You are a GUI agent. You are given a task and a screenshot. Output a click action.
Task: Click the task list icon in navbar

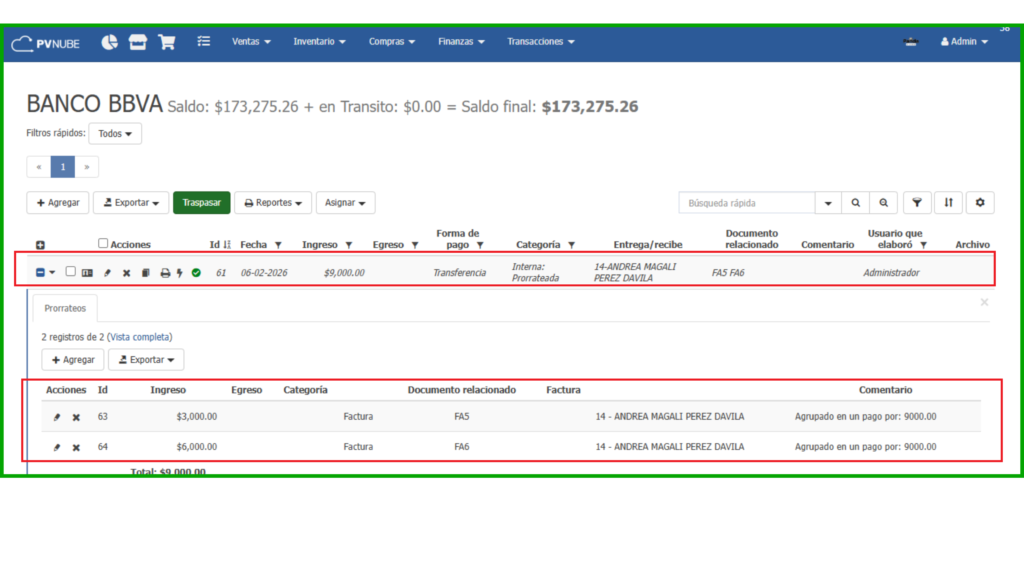[x=204, y=42]
